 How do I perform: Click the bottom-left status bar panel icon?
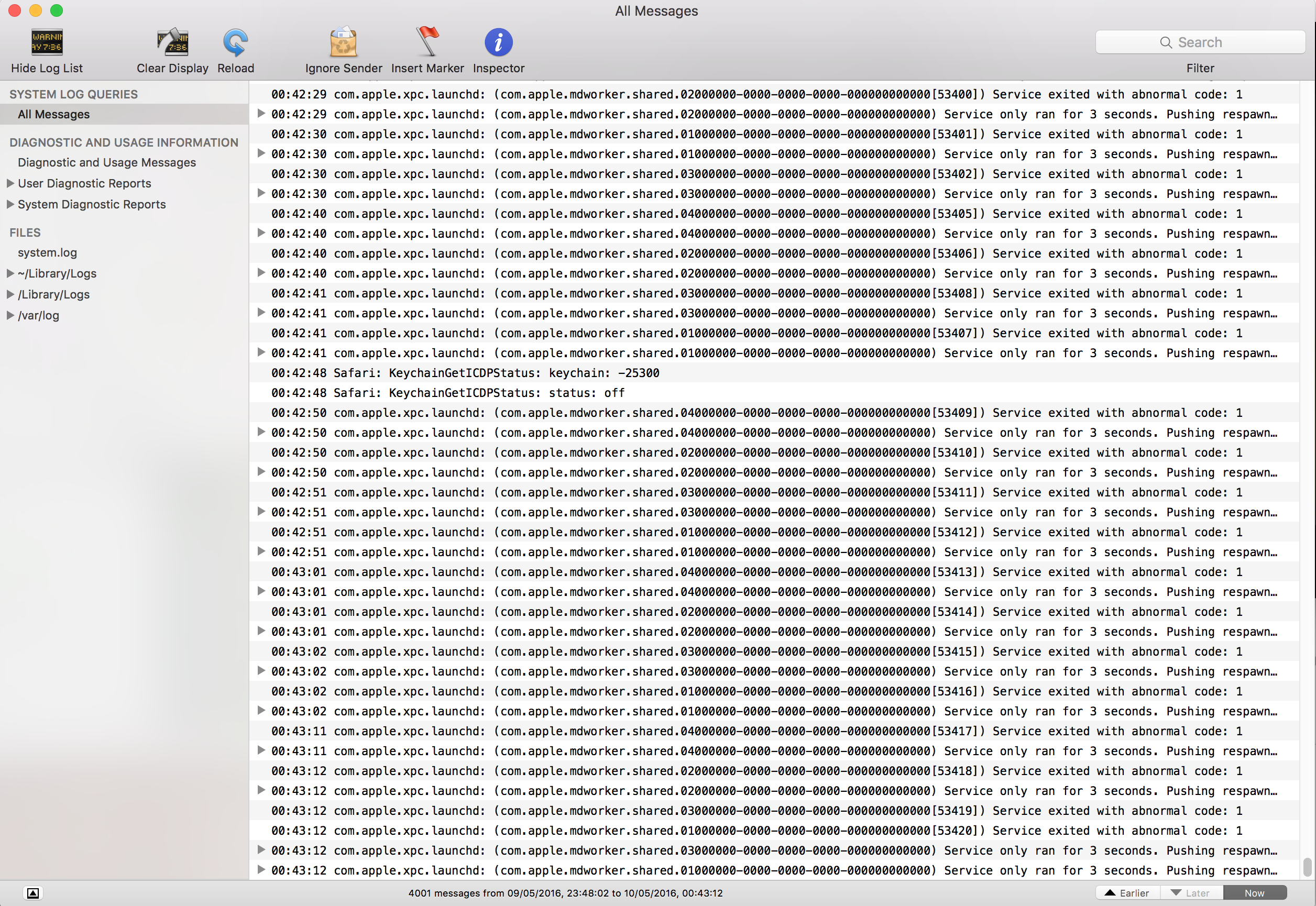(x=33, y=893)
